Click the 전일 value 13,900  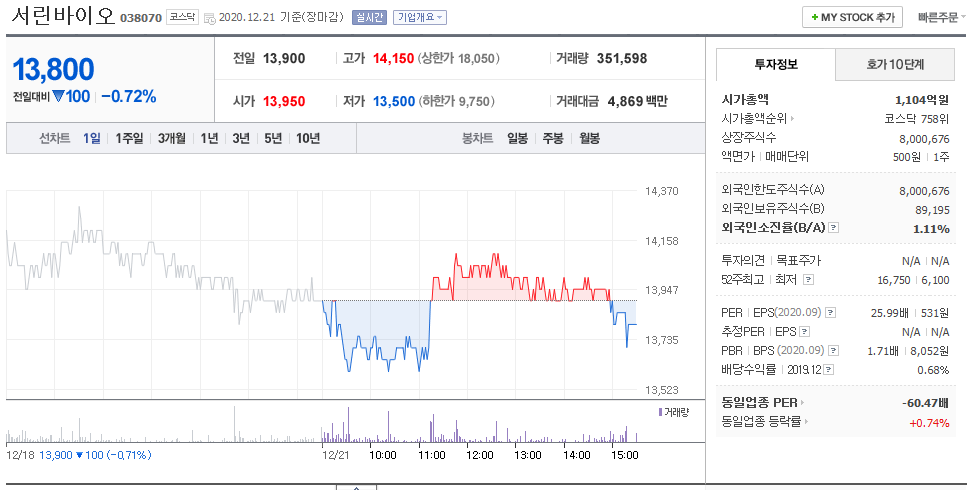284,58
